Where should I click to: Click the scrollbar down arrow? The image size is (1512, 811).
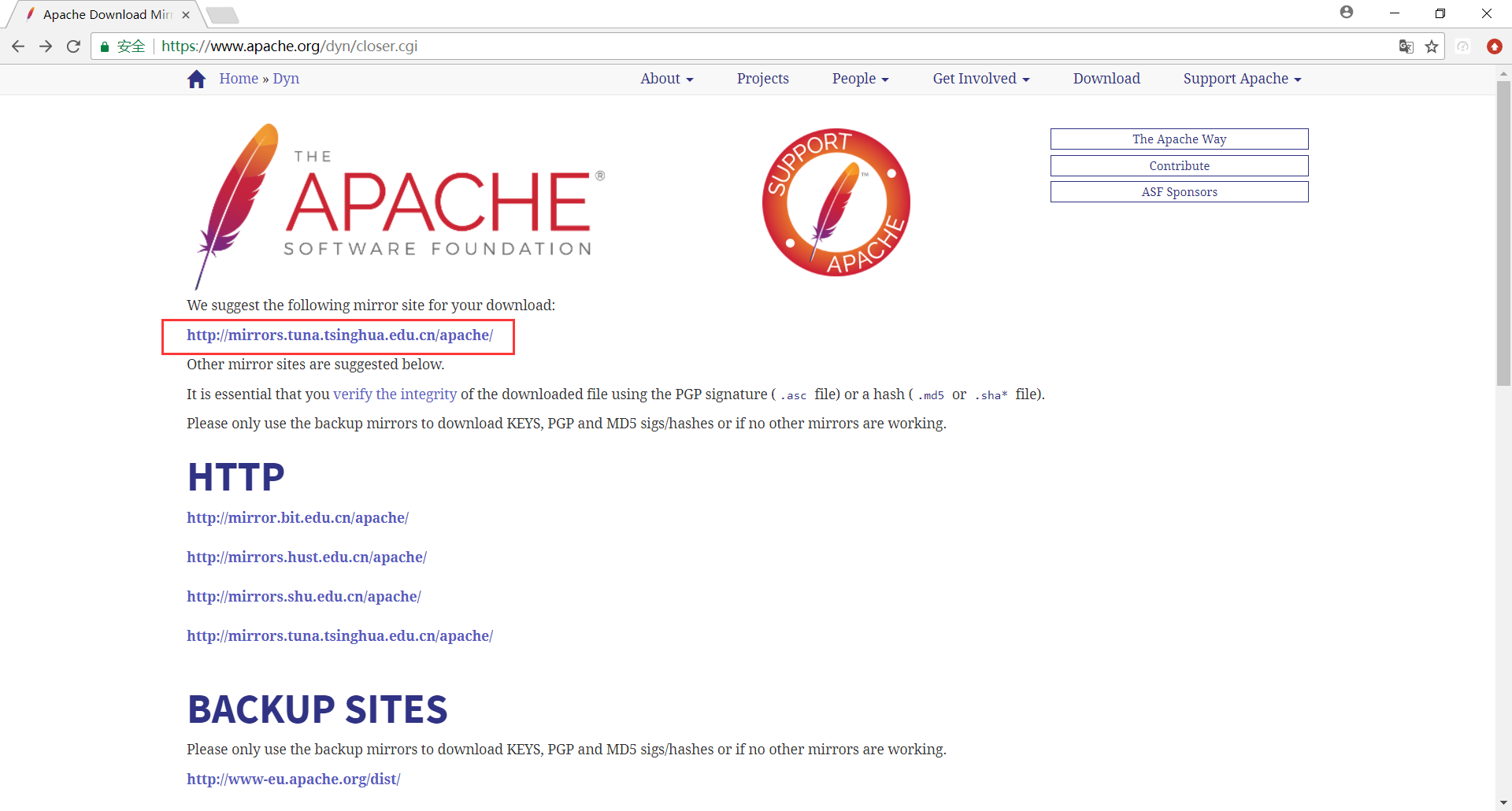pos(1503,802)
